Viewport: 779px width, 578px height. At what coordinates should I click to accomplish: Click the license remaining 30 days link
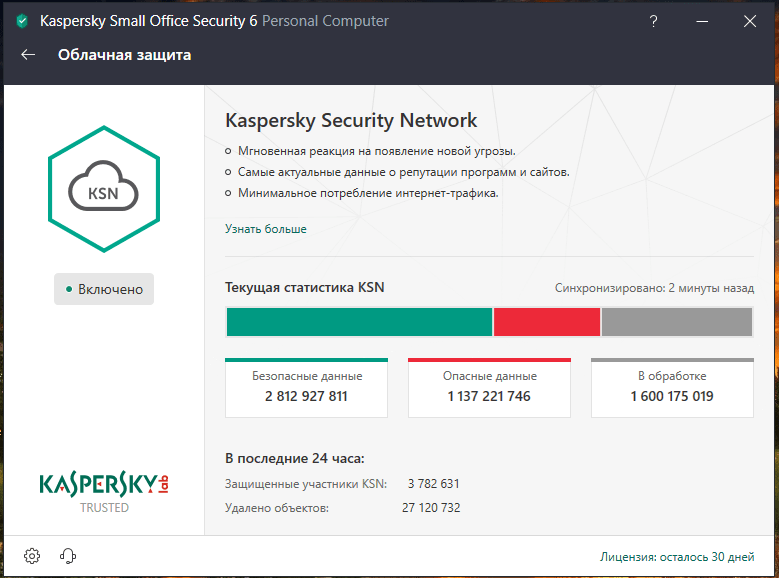coord(677,557)
